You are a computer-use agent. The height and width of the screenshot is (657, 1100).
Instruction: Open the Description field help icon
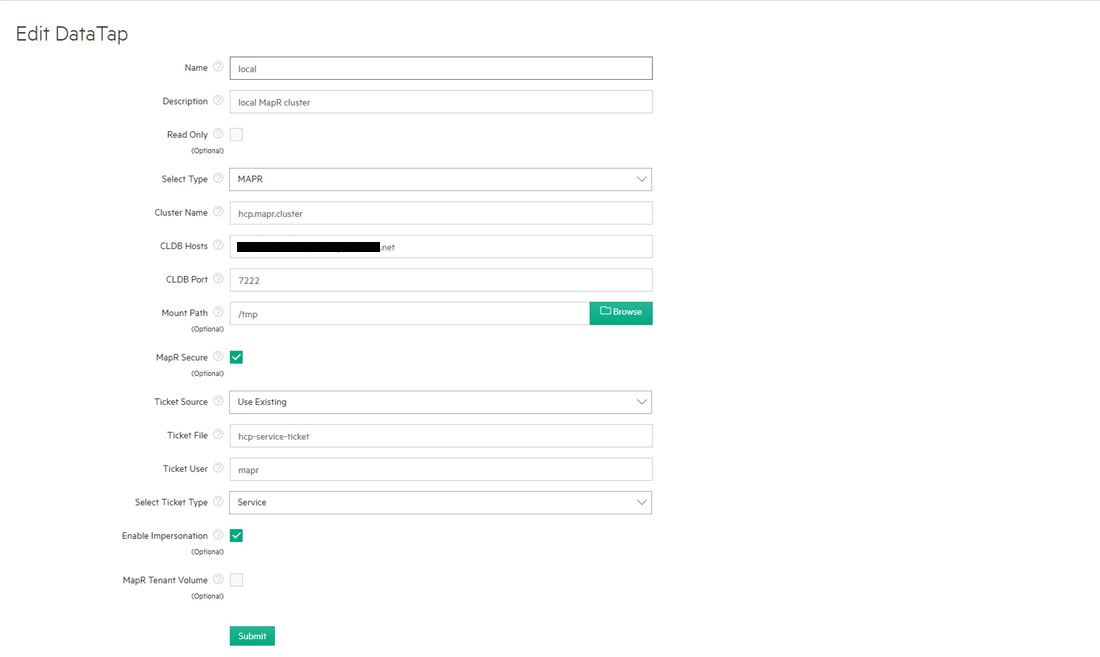tap(218, 100)
